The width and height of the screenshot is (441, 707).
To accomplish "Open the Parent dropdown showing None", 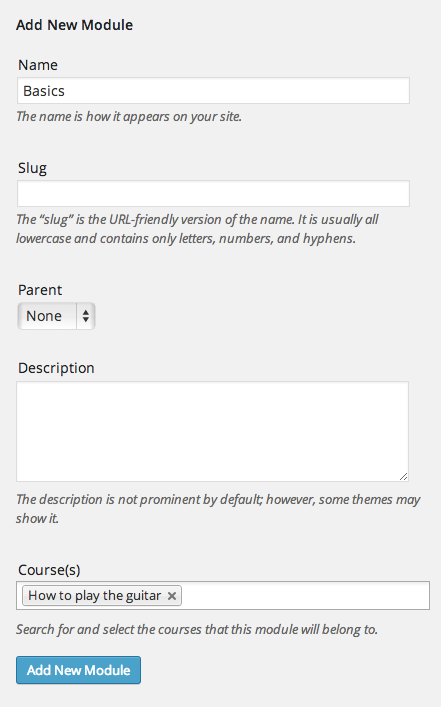I will [56, 316].
